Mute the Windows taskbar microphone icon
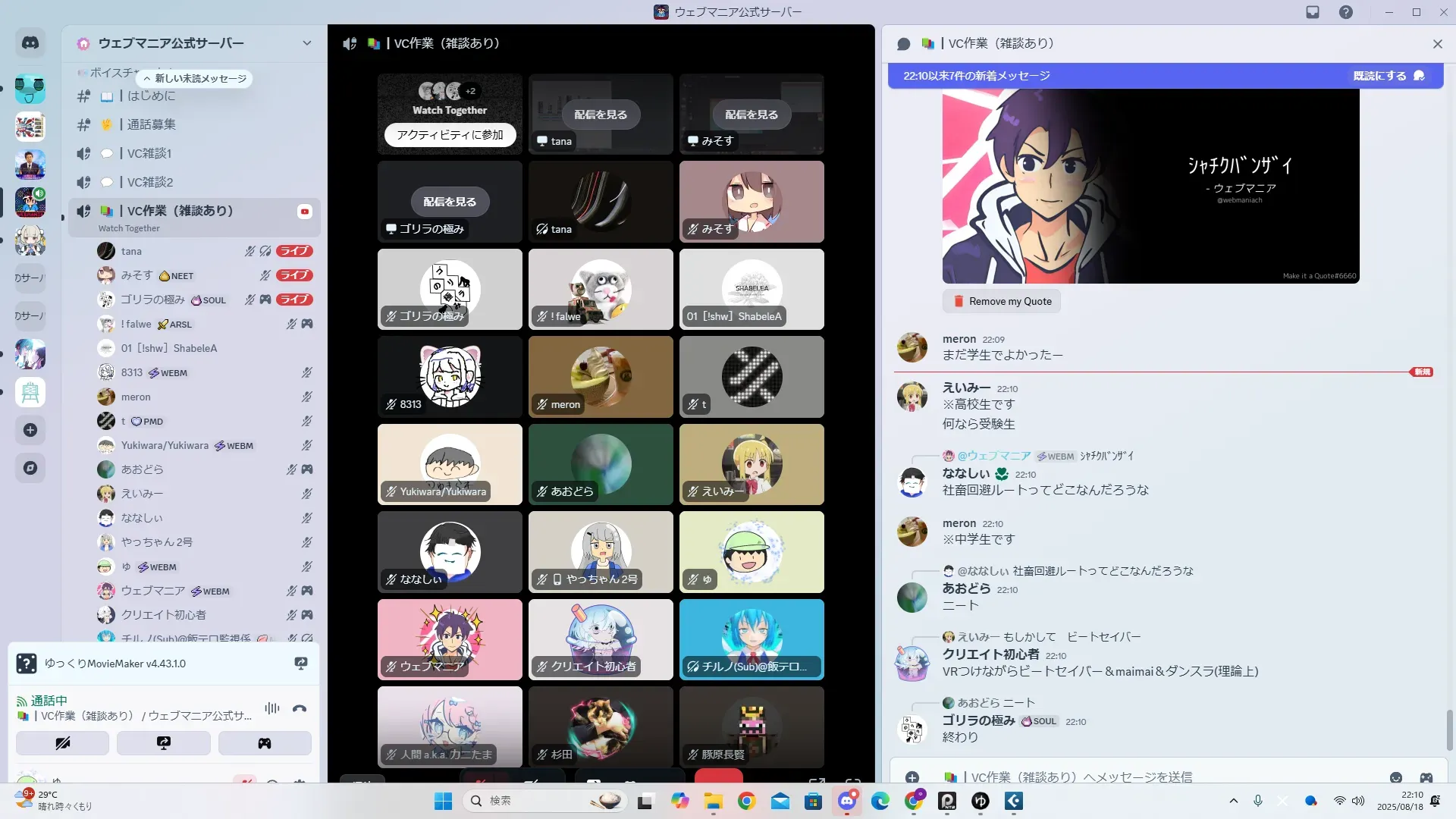The height and width of the screenshot is (819, 1456). [1258, 801]
